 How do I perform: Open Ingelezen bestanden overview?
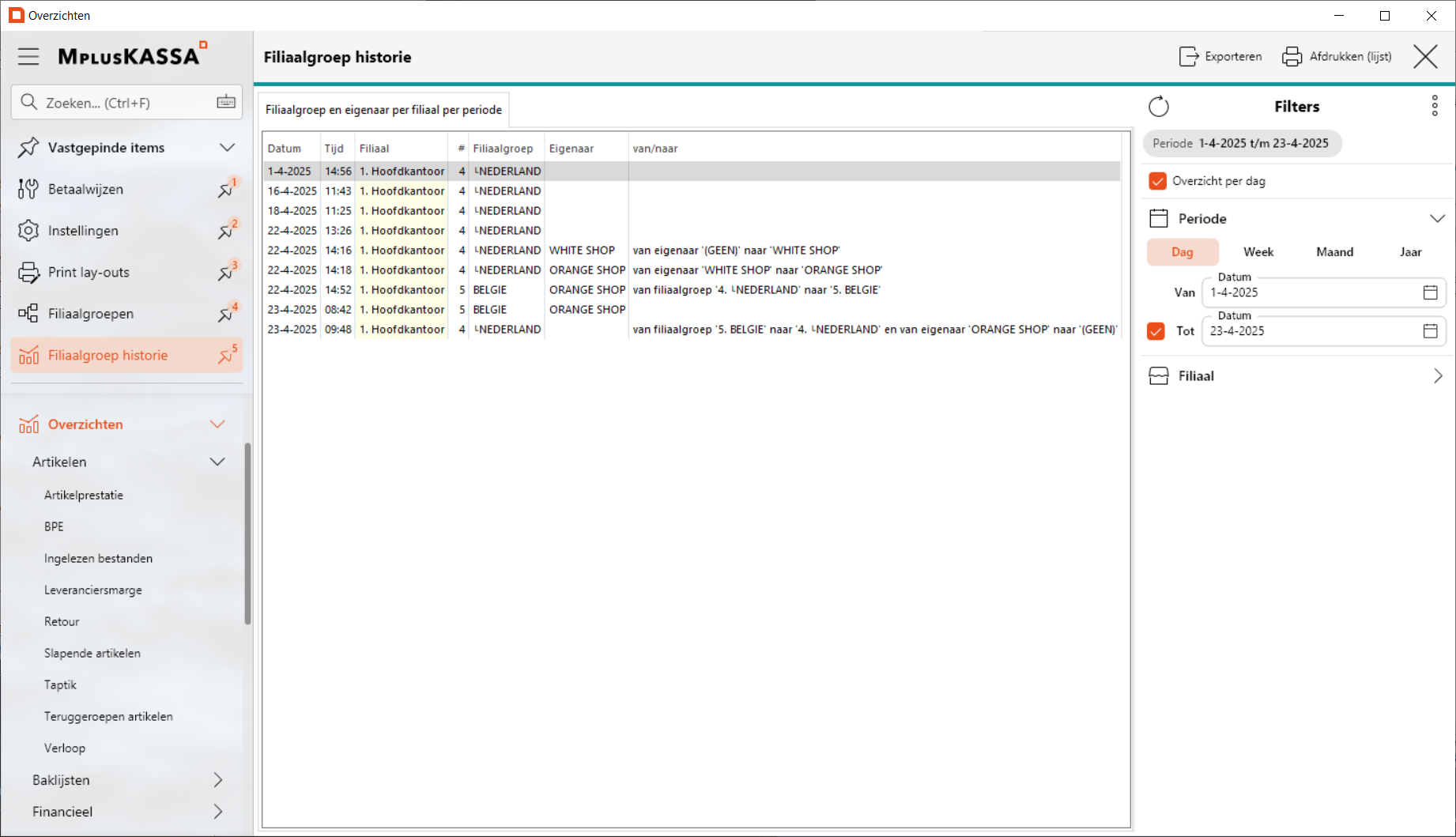[x=98, y=558]
